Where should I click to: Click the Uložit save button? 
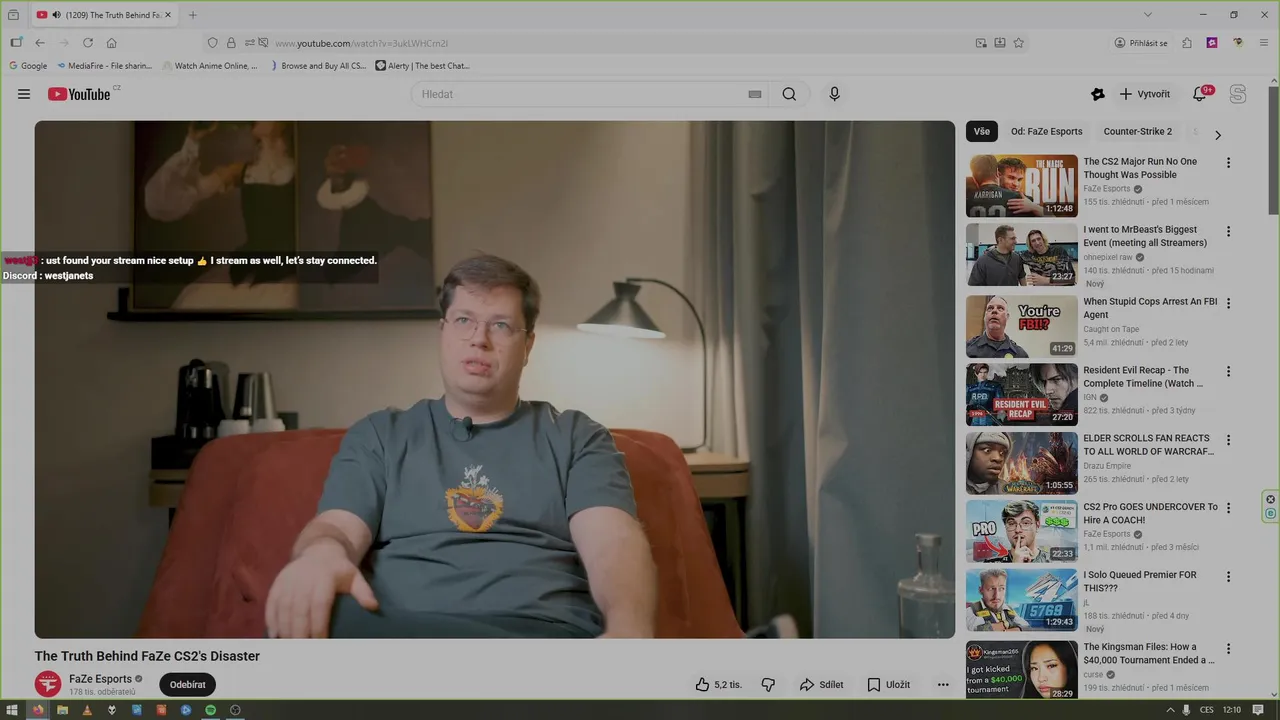point(888,685)
